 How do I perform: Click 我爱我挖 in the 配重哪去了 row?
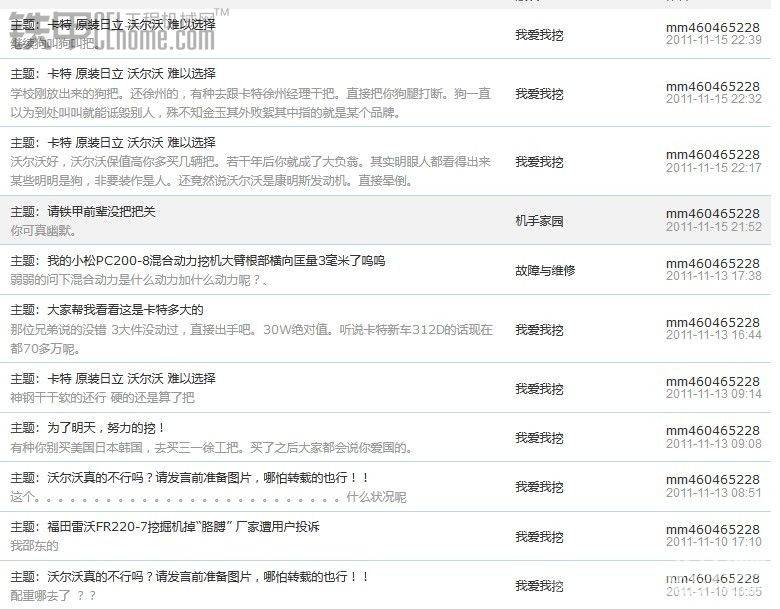click(x=539, y=586)
